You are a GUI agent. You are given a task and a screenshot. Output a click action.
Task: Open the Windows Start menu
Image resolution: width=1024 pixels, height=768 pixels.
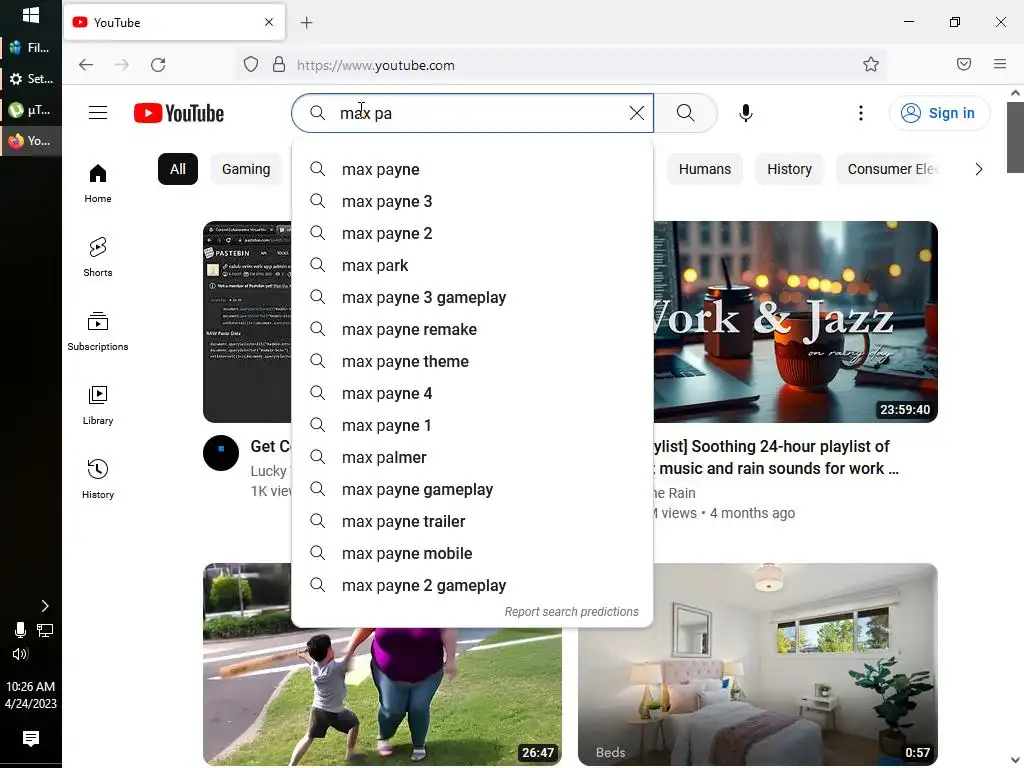(x=31, y=15)
